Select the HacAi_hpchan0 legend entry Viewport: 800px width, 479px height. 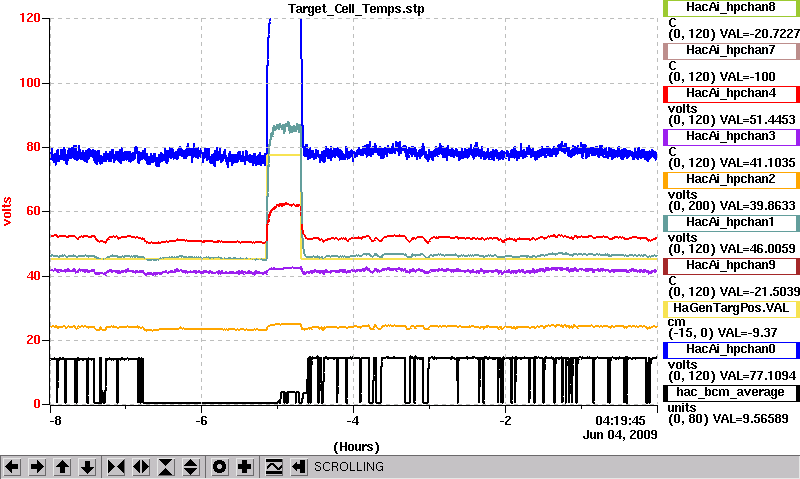tap(731, 349)
